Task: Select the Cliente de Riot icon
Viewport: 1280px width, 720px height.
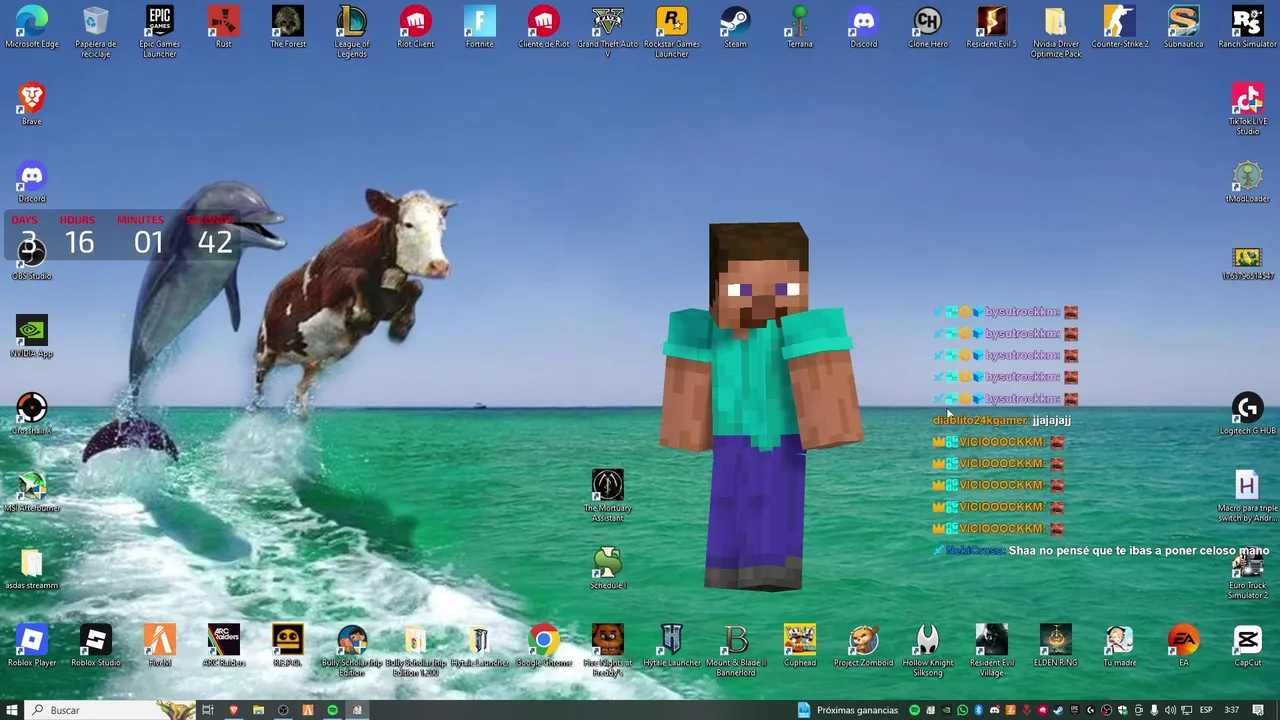Action: (544, 28)
